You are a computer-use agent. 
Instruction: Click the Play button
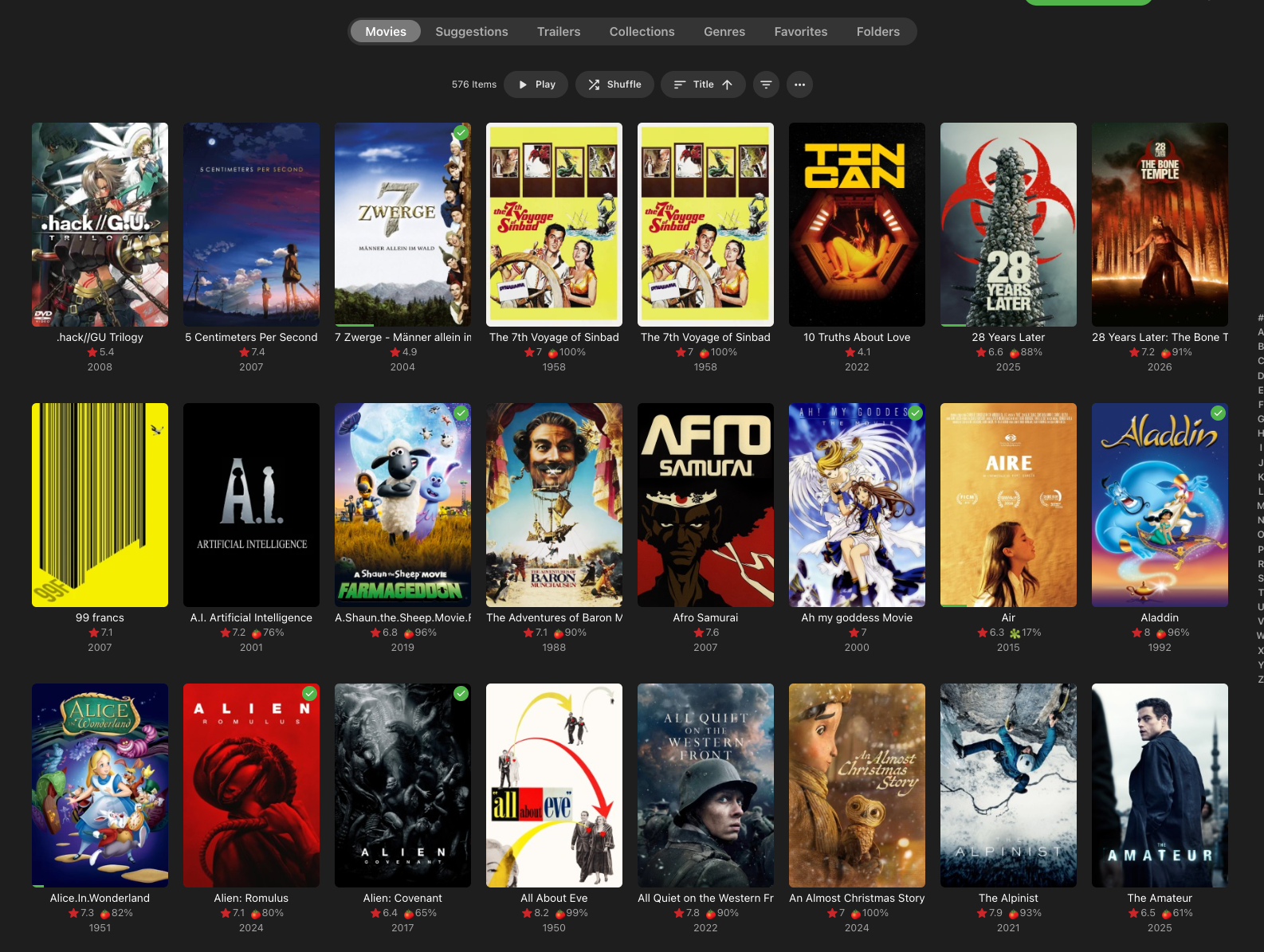coord(536,84)
